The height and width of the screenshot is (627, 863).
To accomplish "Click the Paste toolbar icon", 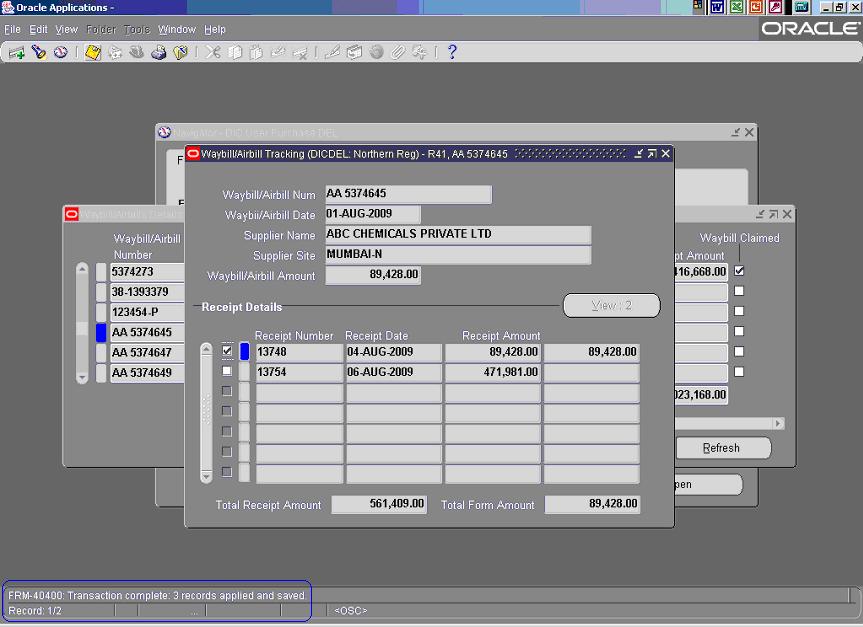I will coord(256,52).
